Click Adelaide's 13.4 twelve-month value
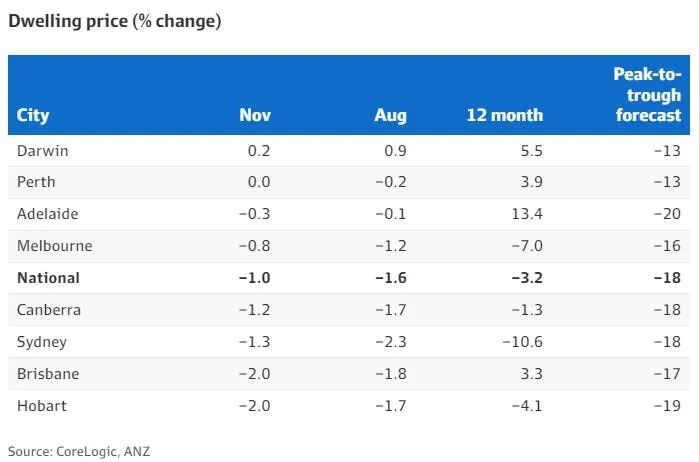The height and width of the screenshot is (462, 699). point(527,214)
